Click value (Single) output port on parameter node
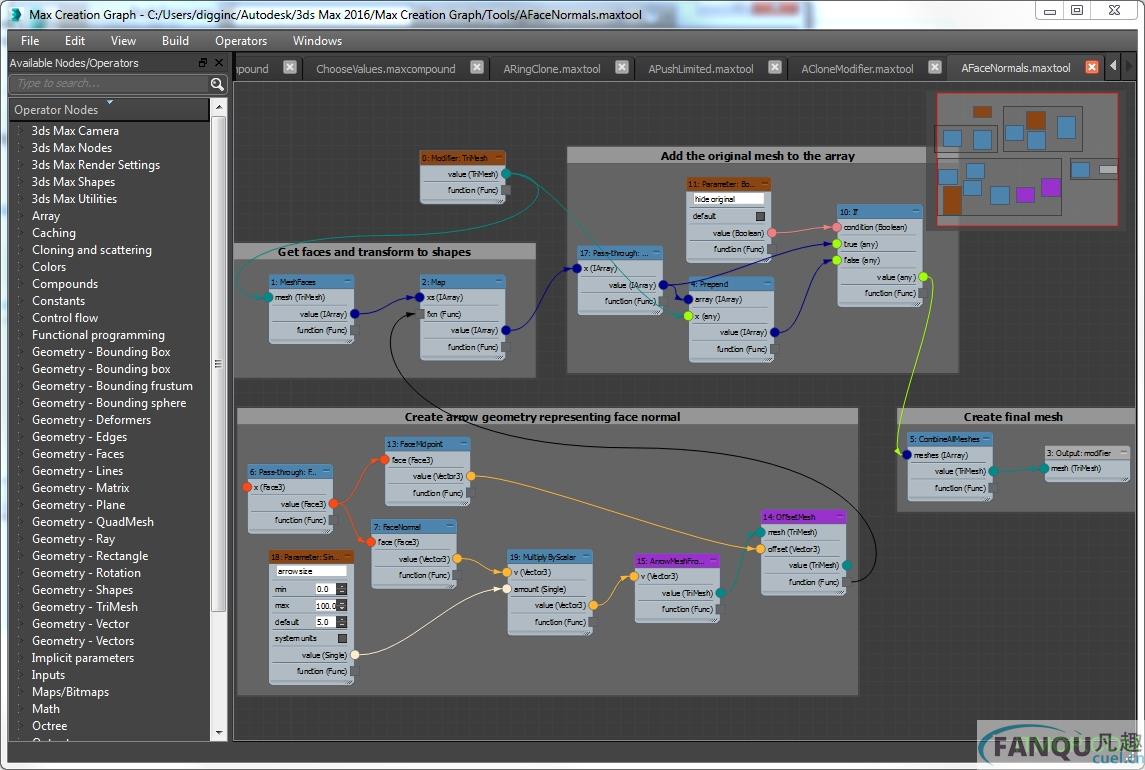The image size is (1145, 770). click(355, 655)
